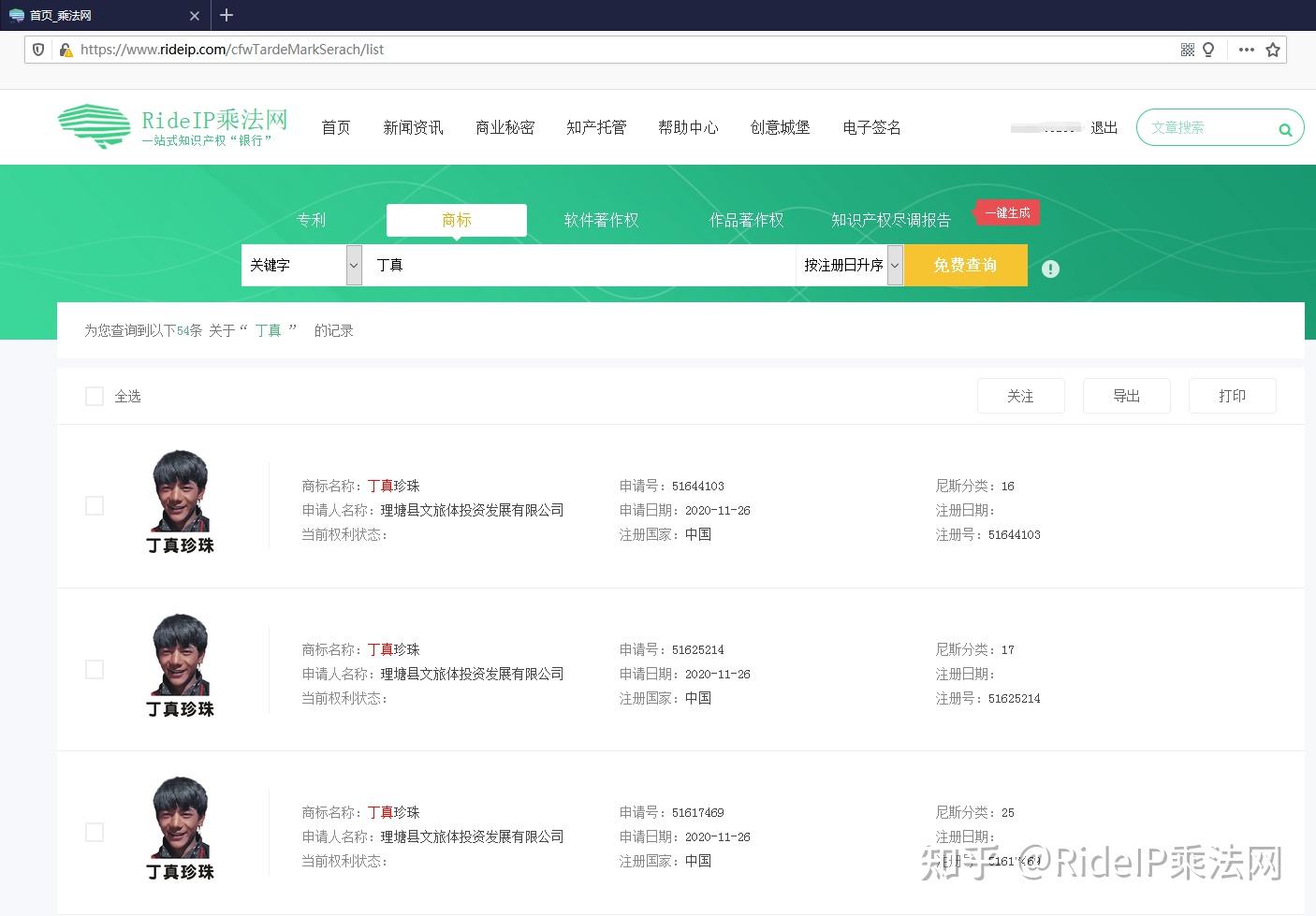Open the page actions three-dot menu
1316x916 pixels.
[x=1246, y=50]
